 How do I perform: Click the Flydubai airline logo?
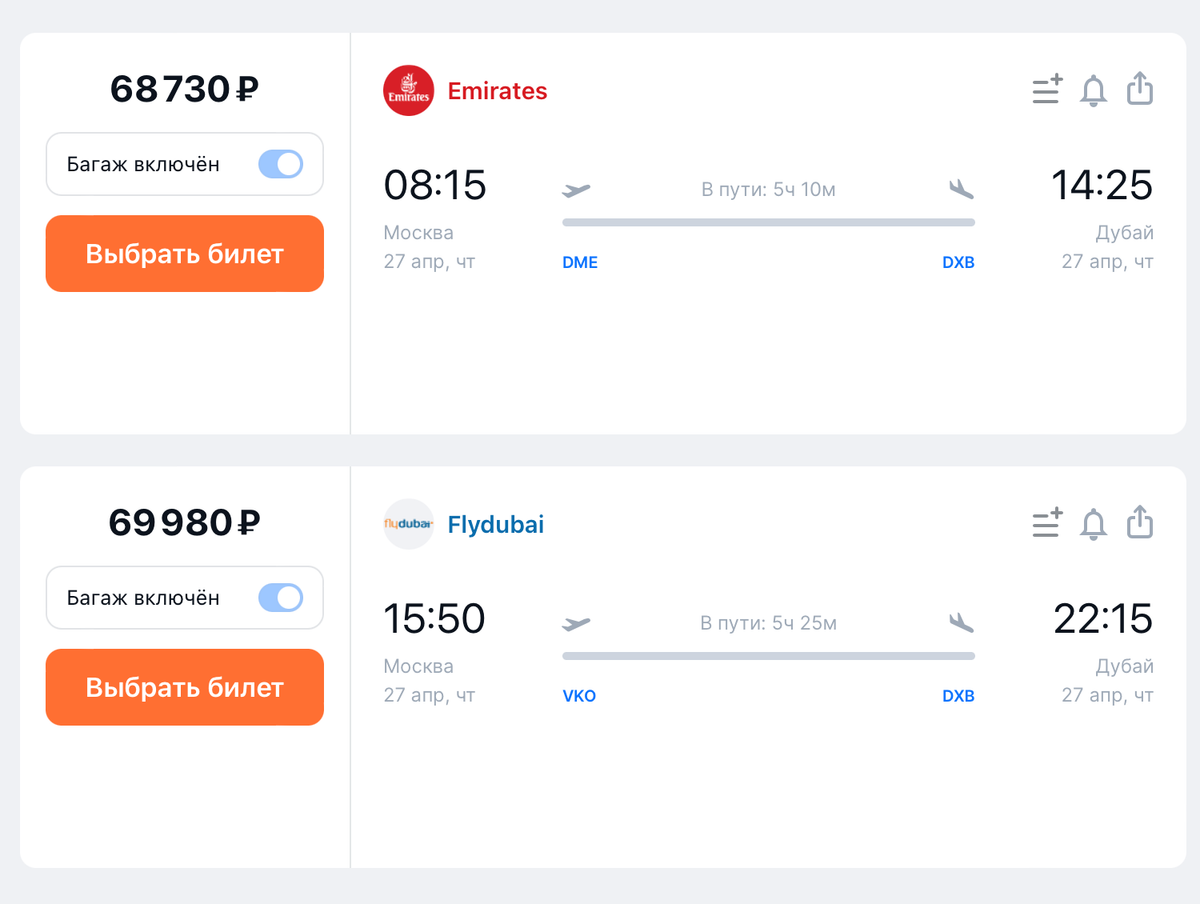pos(409,524)
